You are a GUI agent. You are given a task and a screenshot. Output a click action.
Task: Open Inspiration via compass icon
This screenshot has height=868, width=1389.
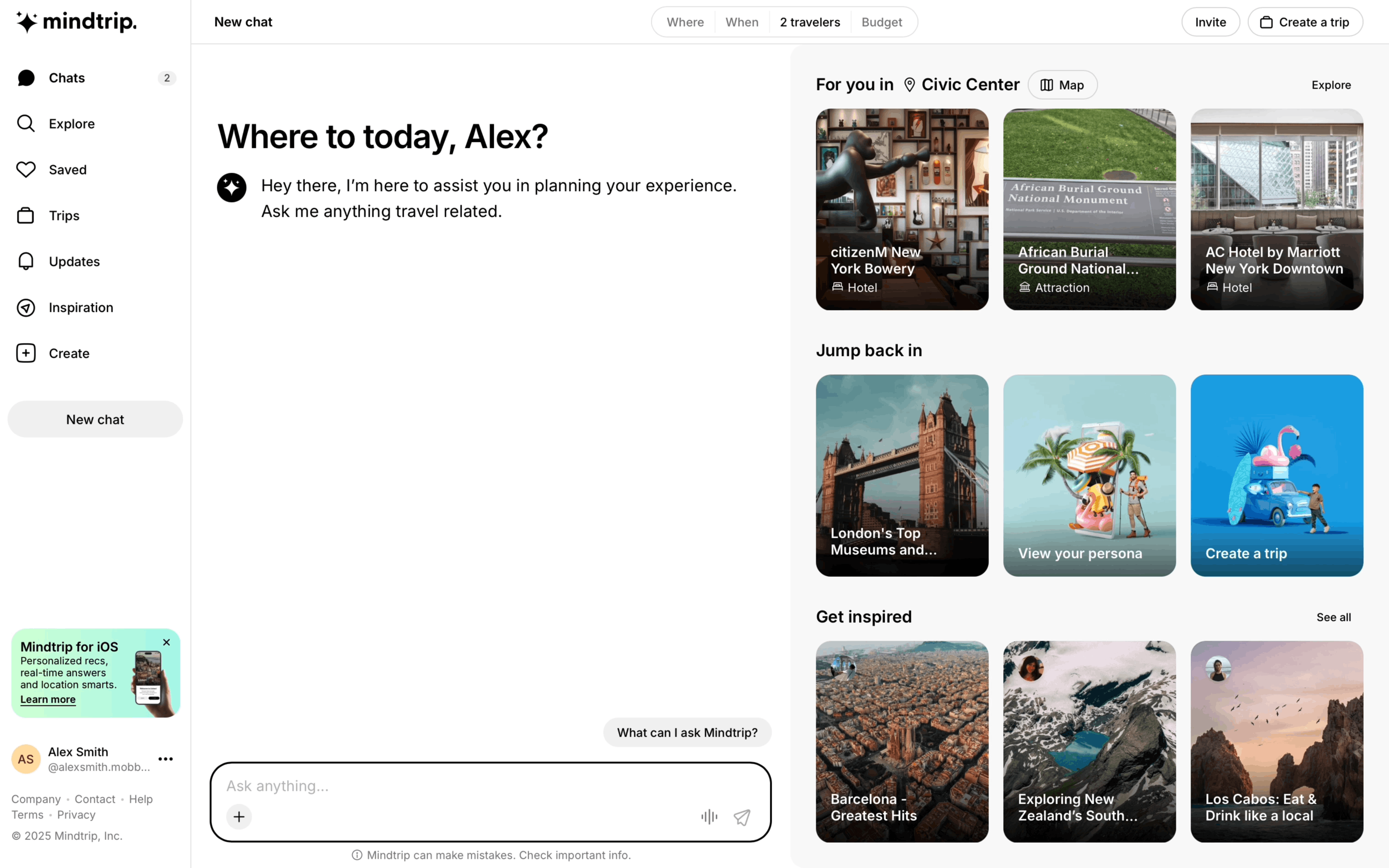pos(26,308)
